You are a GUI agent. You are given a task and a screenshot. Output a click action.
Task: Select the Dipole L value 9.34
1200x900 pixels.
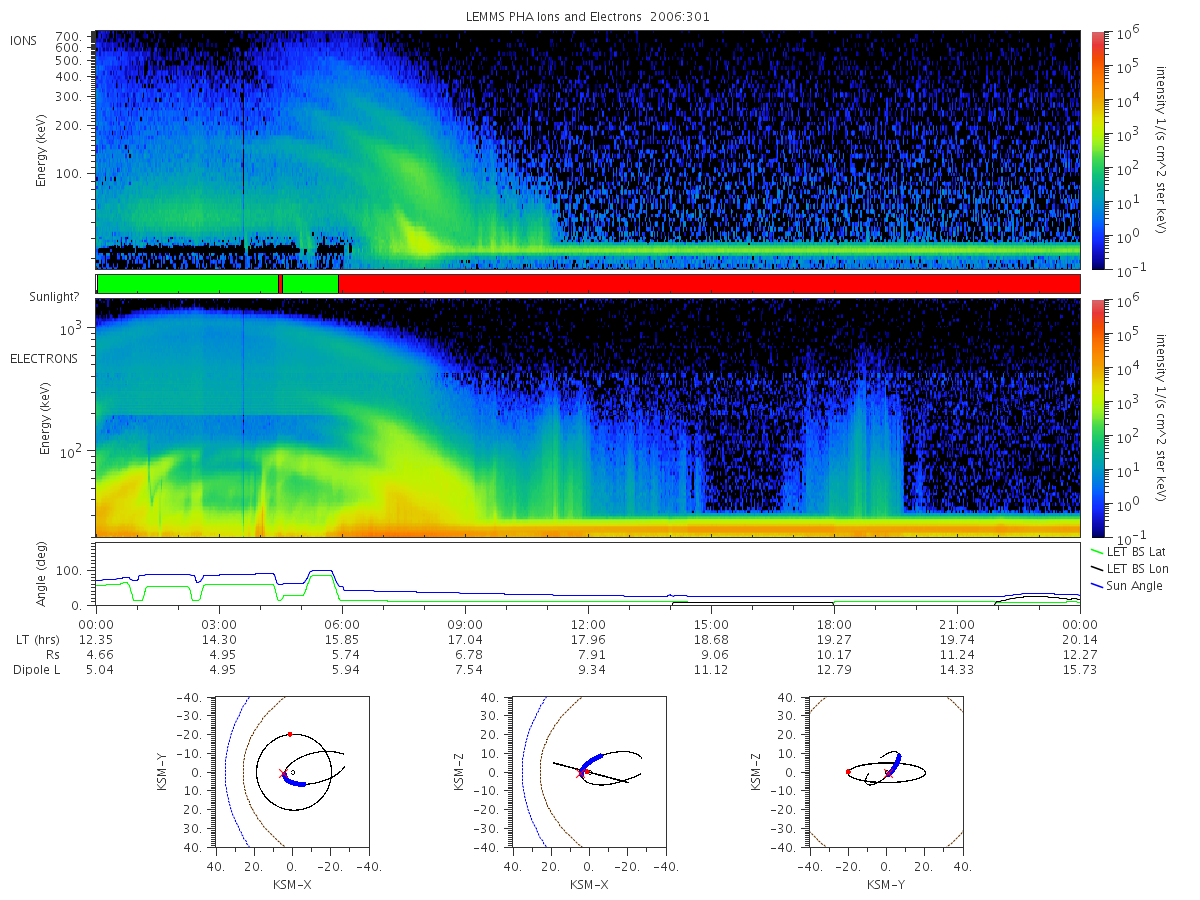pyautogui.click(x=588, y=669)
